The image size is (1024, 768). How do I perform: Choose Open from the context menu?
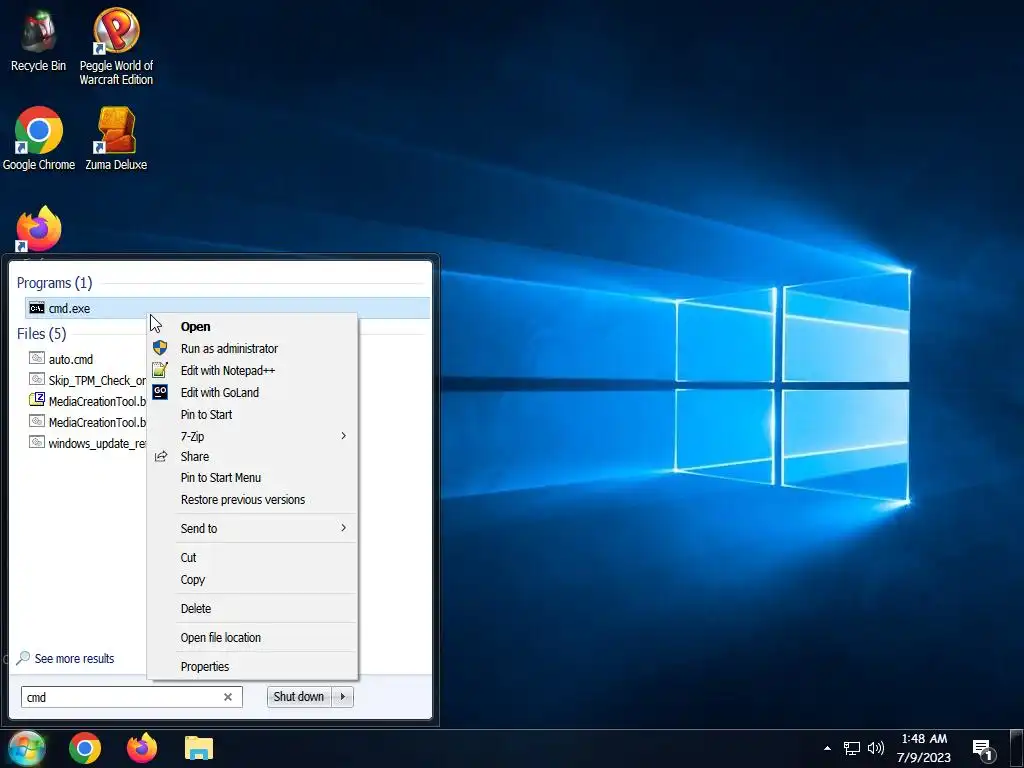point(253,327)
